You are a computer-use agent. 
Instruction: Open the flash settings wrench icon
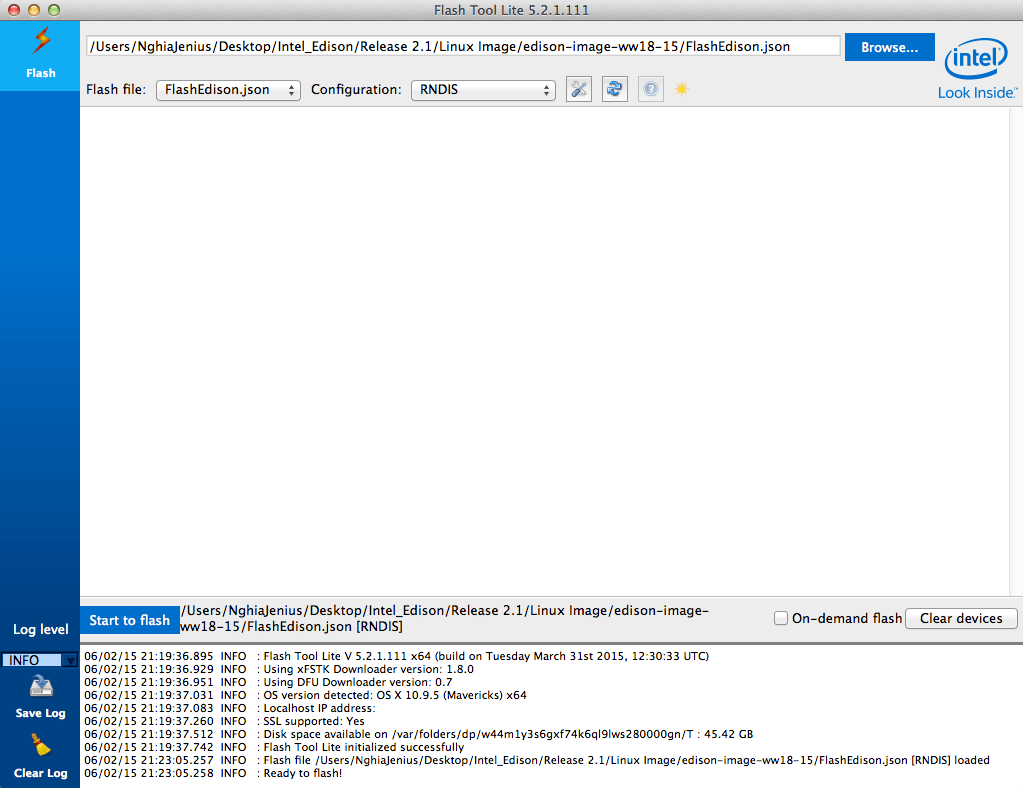point(578,89)
